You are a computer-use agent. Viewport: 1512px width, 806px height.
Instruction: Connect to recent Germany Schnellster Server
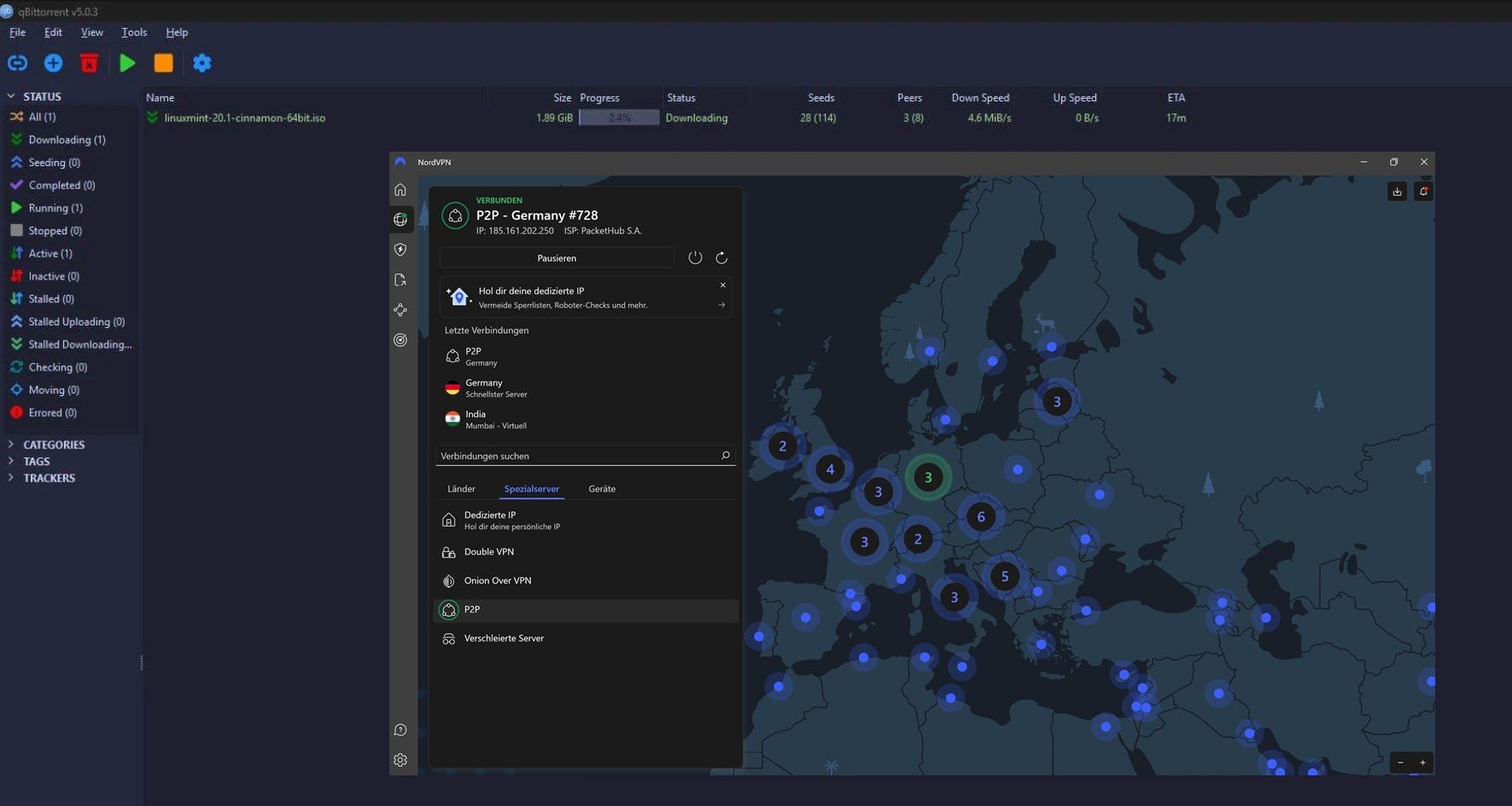(586, 388)
